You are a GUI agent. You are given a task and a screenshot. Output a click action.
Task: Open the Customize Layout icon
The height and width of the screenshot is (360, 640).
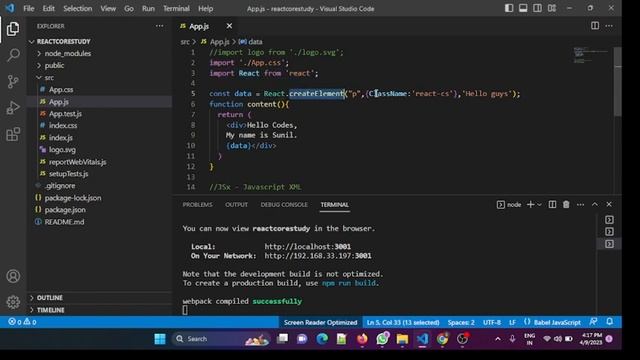pos(552,8)
